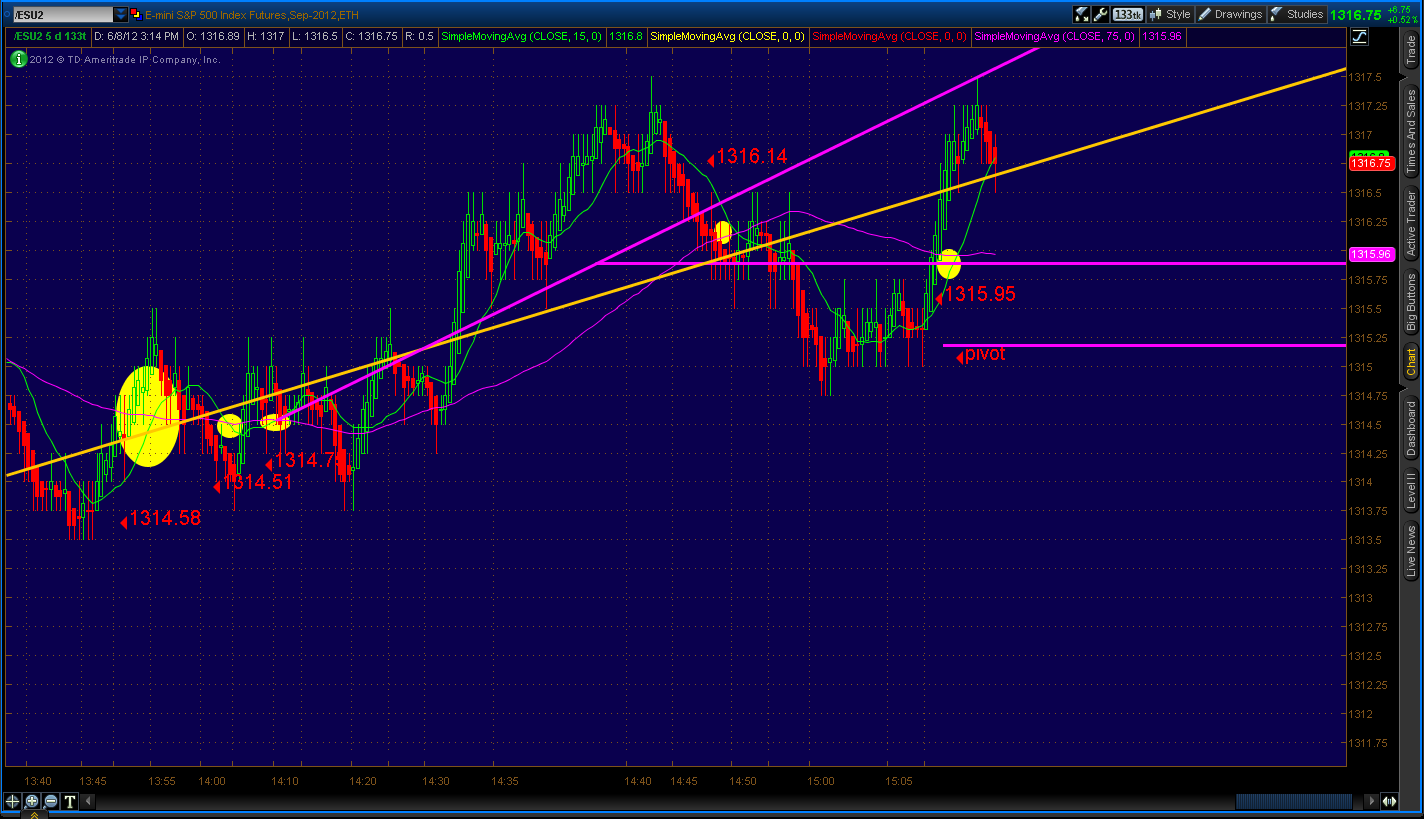The height and width of the screenshot is (819, 1424).
Task: Select the text note T tool
Action: pos(70,801)
